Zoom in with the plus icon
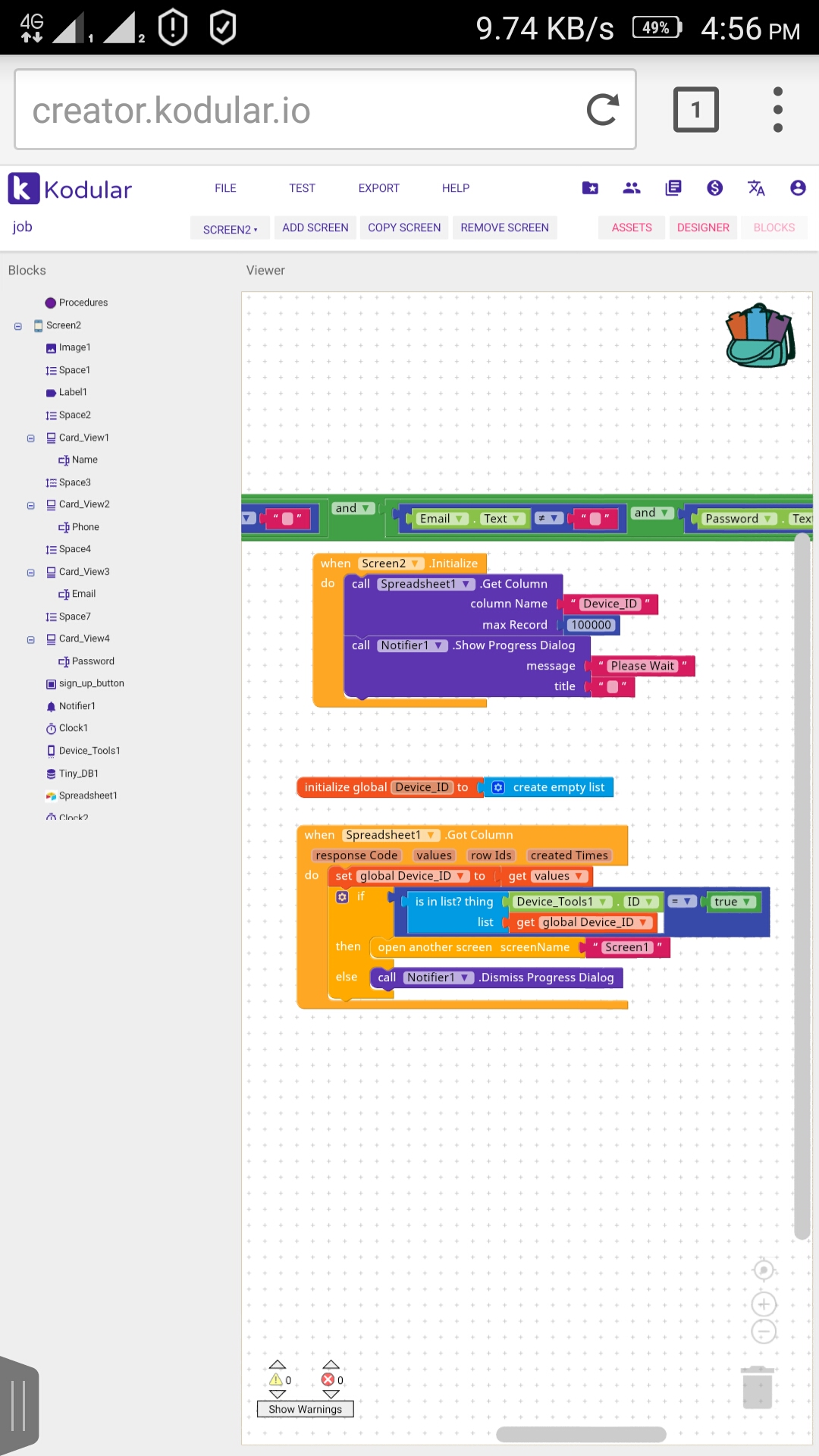The height and width of the screenshot is (1456, 819). click(764, 1304)
